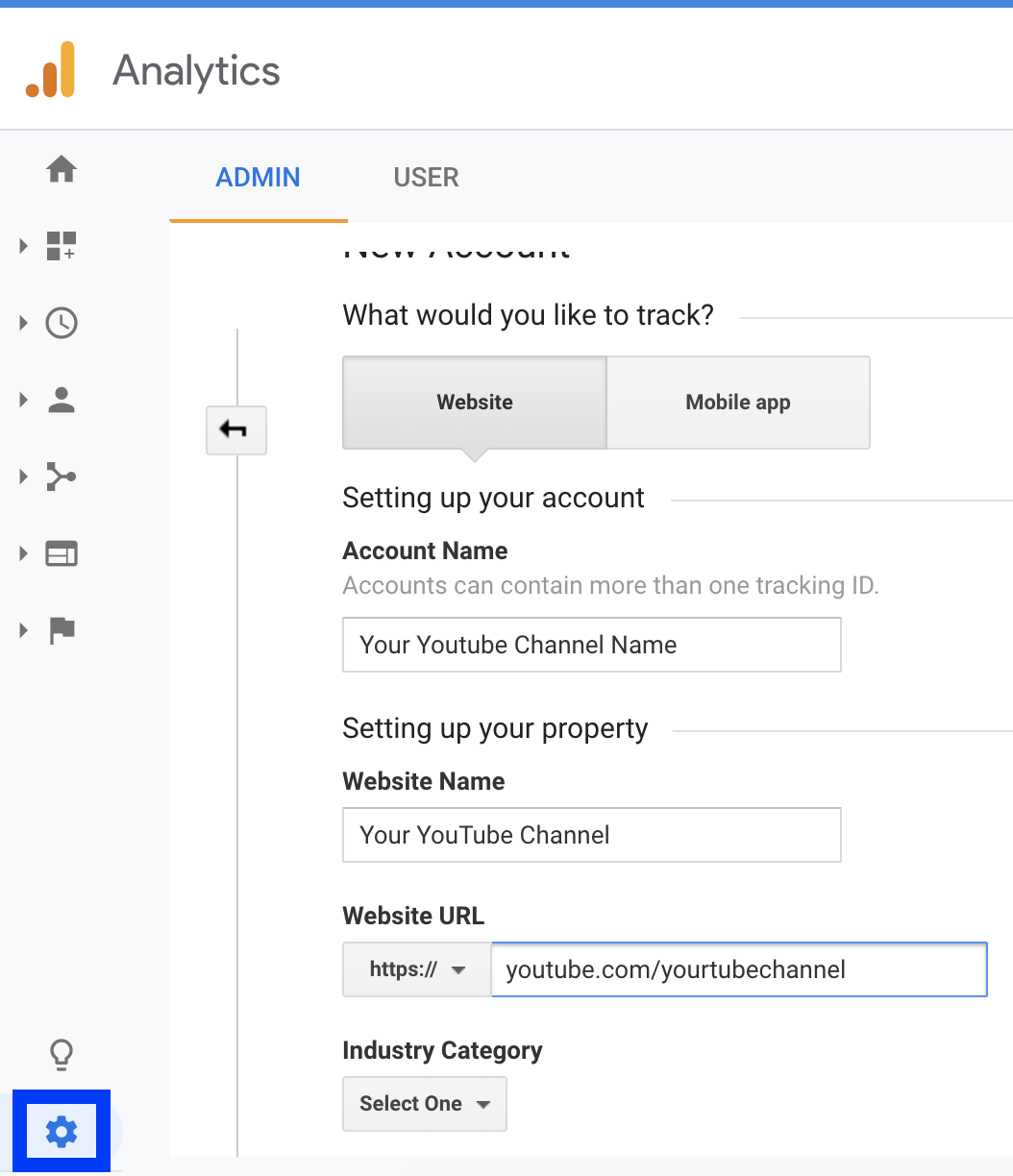Select Mobile app as tracking type
This screenshot has width=1013, height=1176.
(738, 403)
